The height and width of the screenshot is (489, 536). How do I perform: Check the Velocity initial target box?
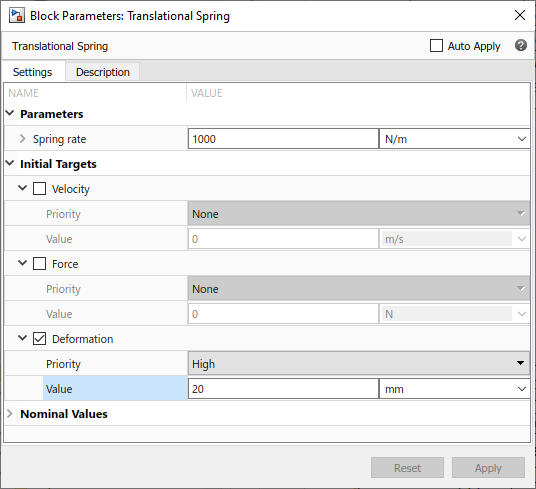click(x=39, y=189)
